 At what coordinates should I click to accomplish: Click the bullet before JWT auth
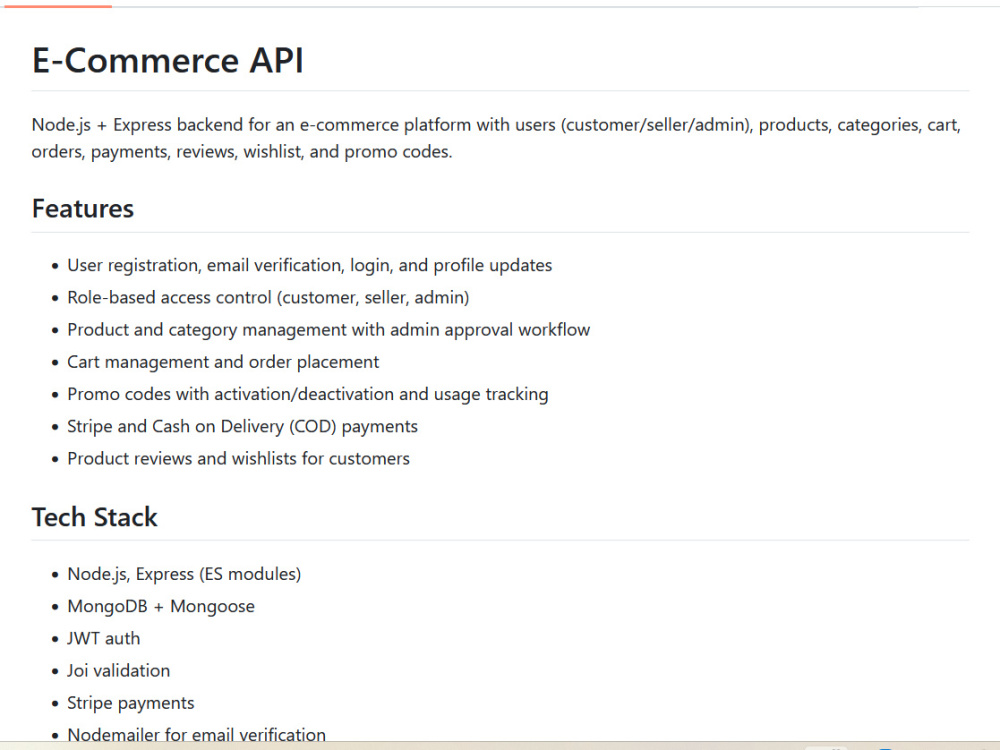coord(55,639)
